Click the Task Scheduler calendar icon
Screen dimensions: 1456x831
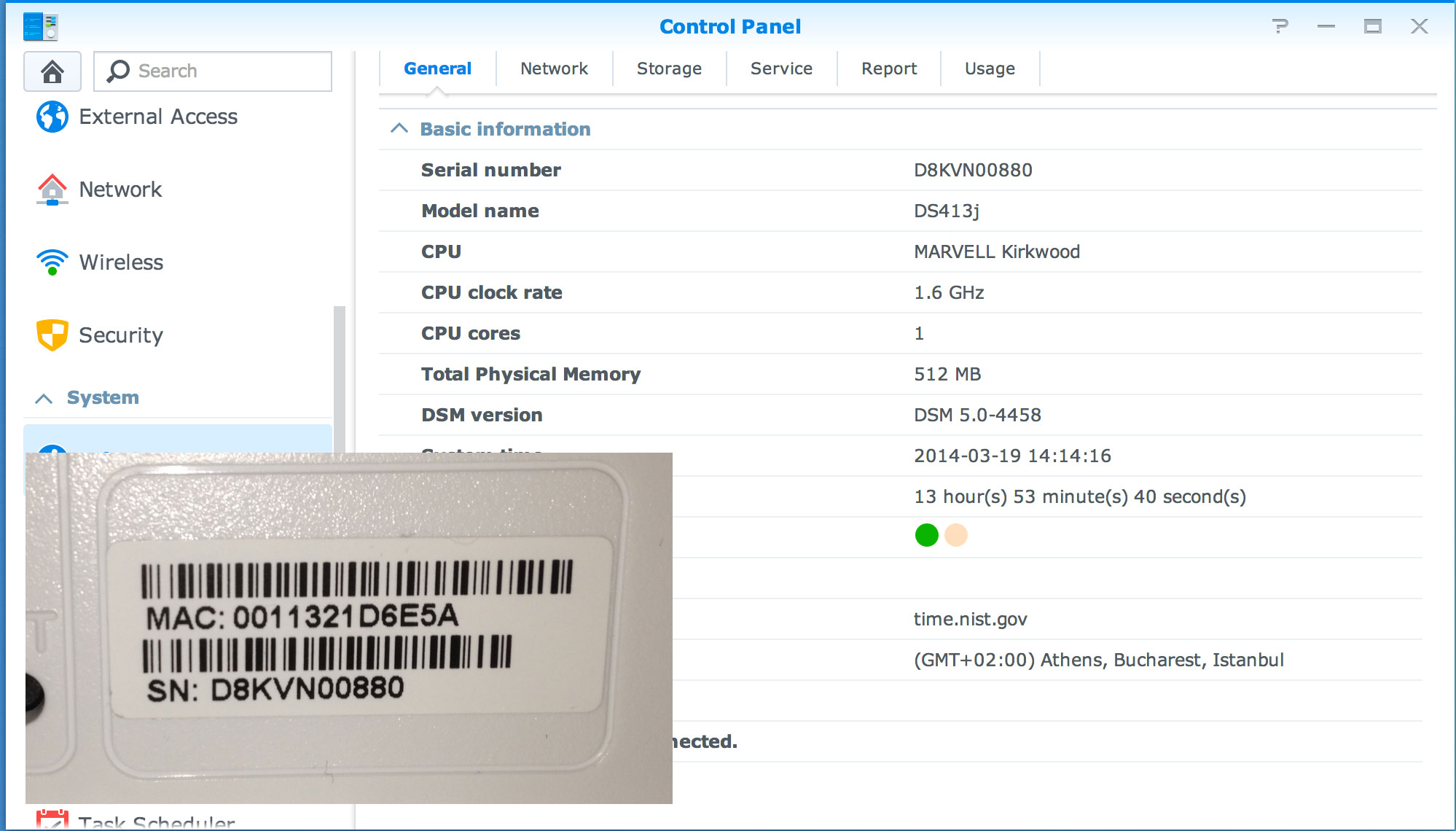point(52,819)
